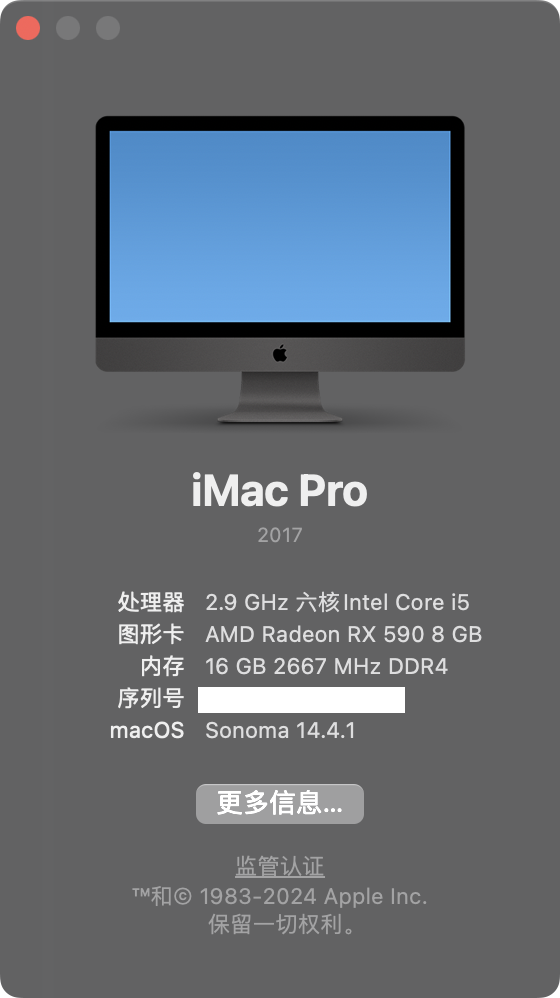Viewport: 560px width, 998px height.
Task: Select the 16 GB 2667 MHz DDR4 text
Action: click(x=326, y=666)
